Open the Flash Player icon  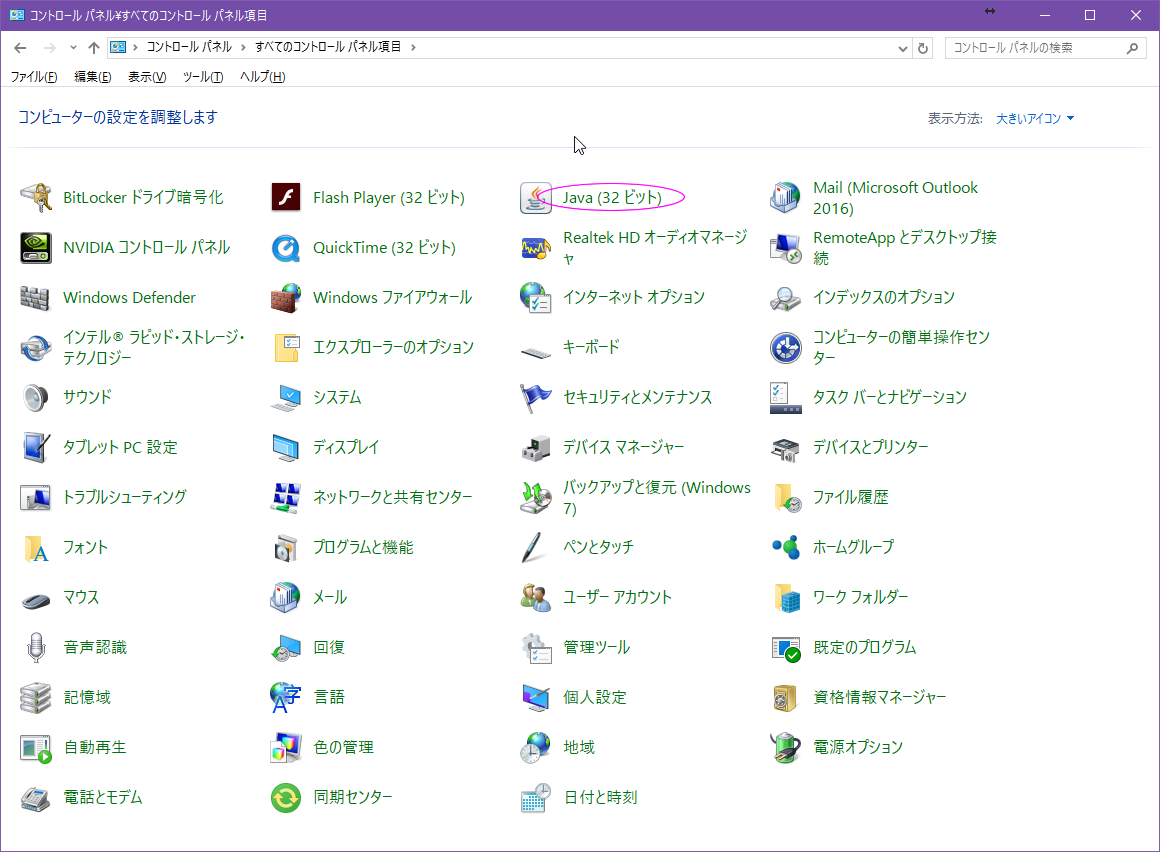coord(286,198)
